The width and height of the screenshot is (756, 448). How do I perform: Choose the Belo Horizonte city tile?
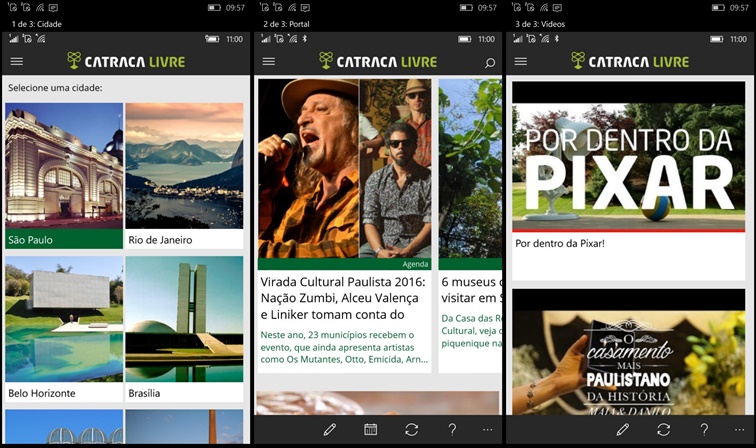(64, 329)
